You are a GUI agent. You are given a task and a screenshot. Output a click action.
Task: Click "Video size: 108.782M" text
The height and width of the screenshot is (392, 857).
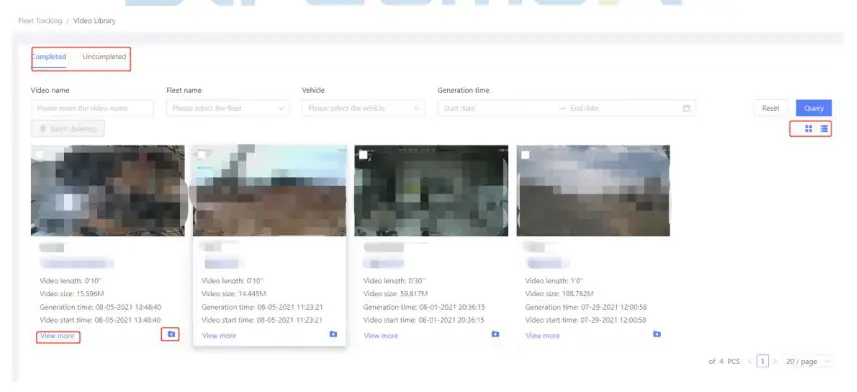point(559,294)
